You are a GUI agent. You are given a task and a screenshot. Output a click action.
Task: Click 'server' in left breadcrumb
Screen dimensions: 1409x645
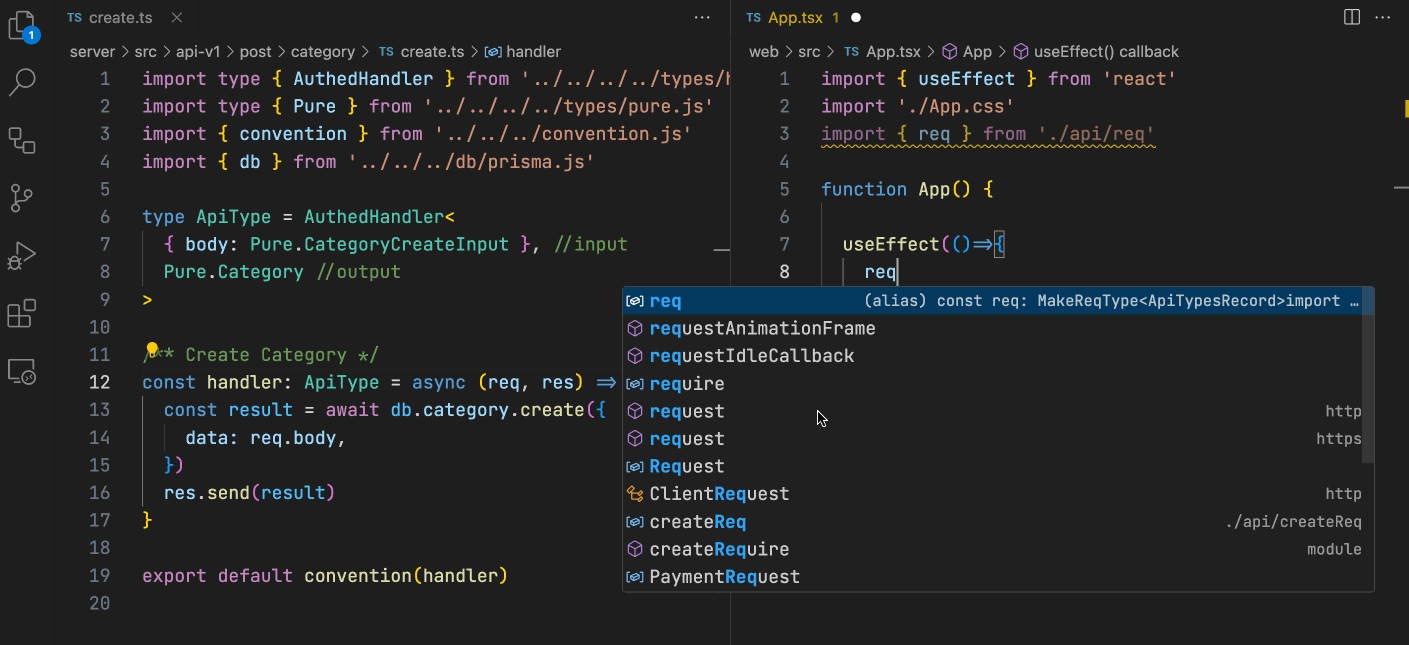(x=92, y=52)
